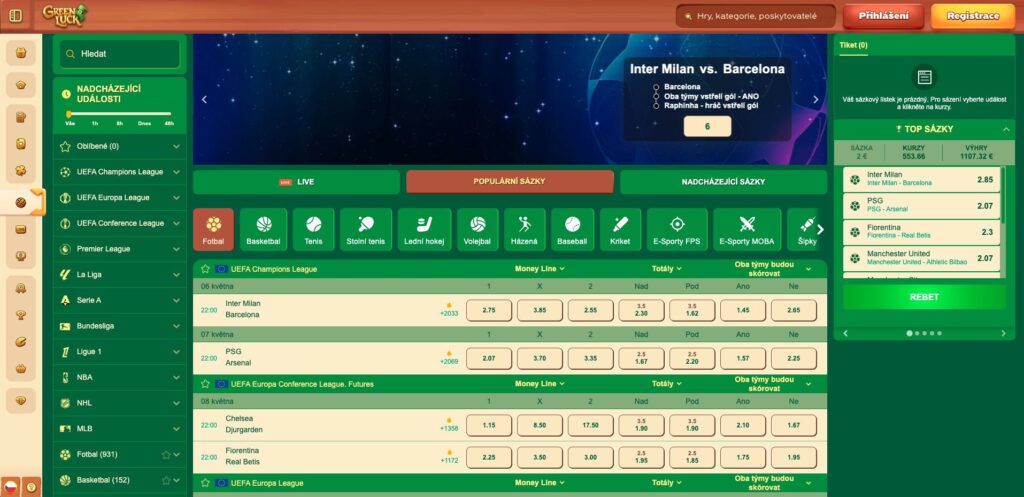
Task: Select the Kriket sport icon
Action: pos(620,229)
